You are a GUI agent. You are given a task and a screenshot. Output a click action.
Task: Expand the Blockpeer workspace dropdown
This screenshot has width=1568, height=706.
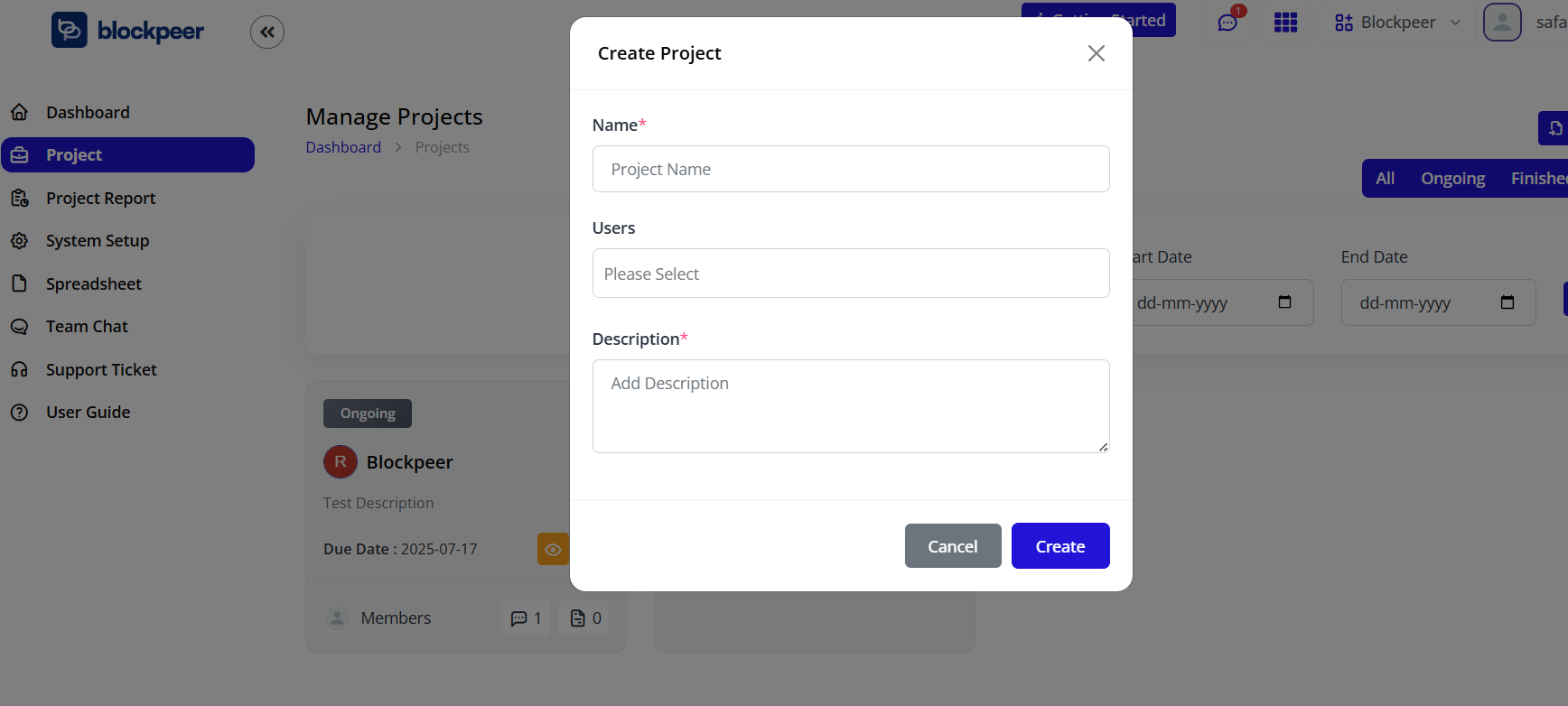click(x=1395, y=22)
